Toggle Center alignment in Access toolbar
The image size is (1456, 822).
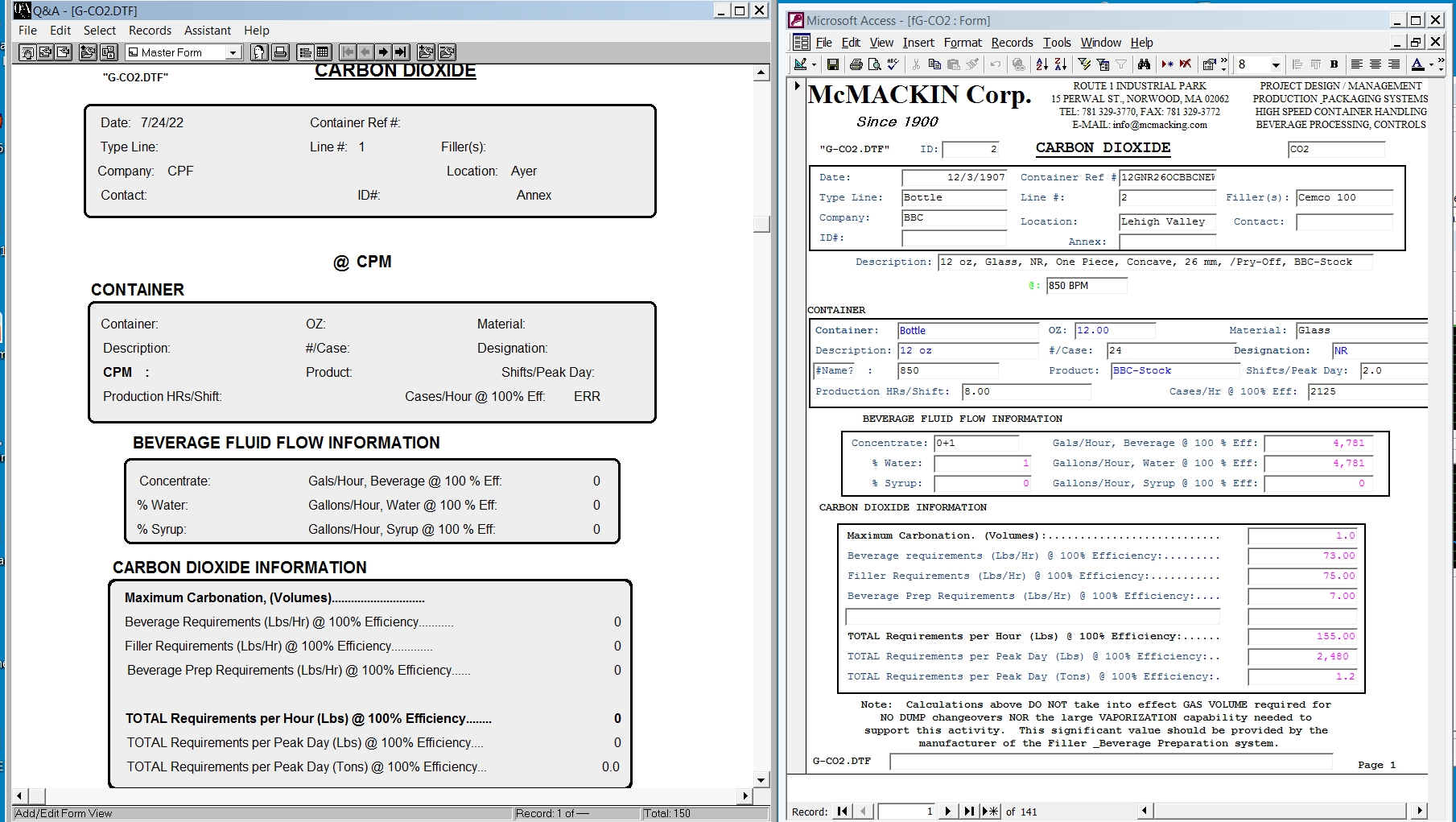(1376, 64)
